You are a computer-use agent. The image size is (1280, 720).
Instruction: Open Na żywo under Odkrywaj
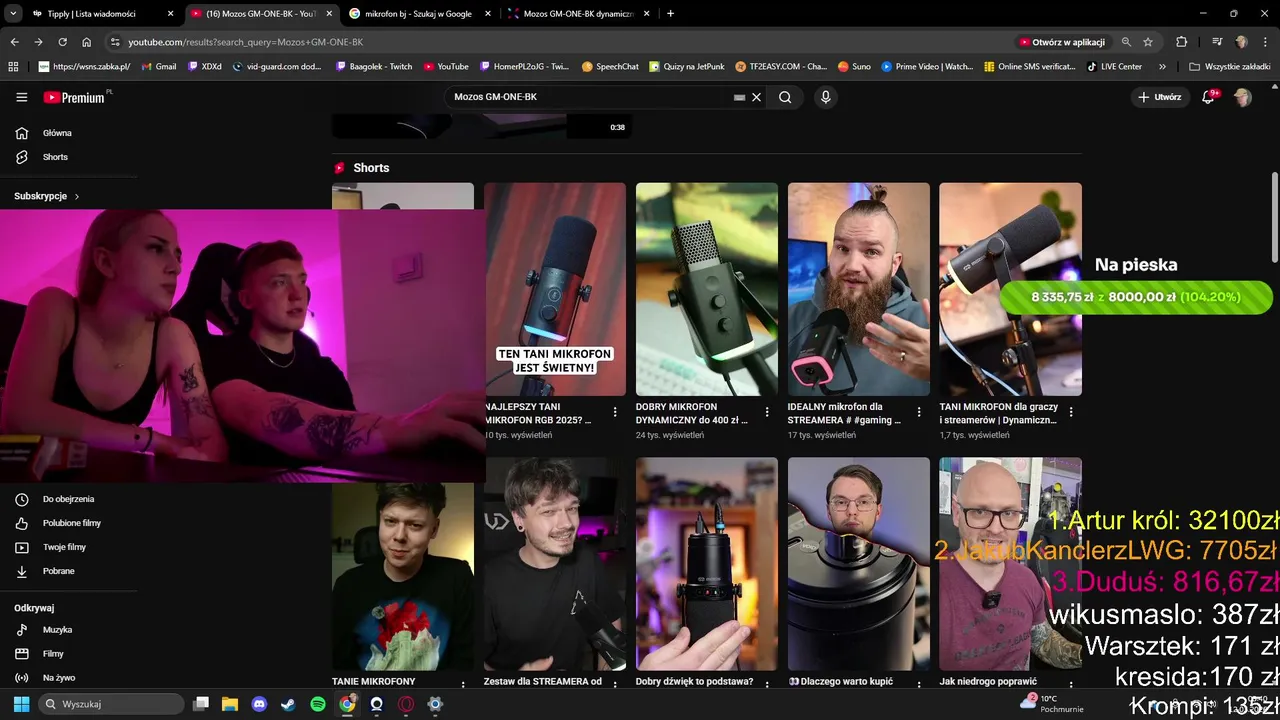58,678
